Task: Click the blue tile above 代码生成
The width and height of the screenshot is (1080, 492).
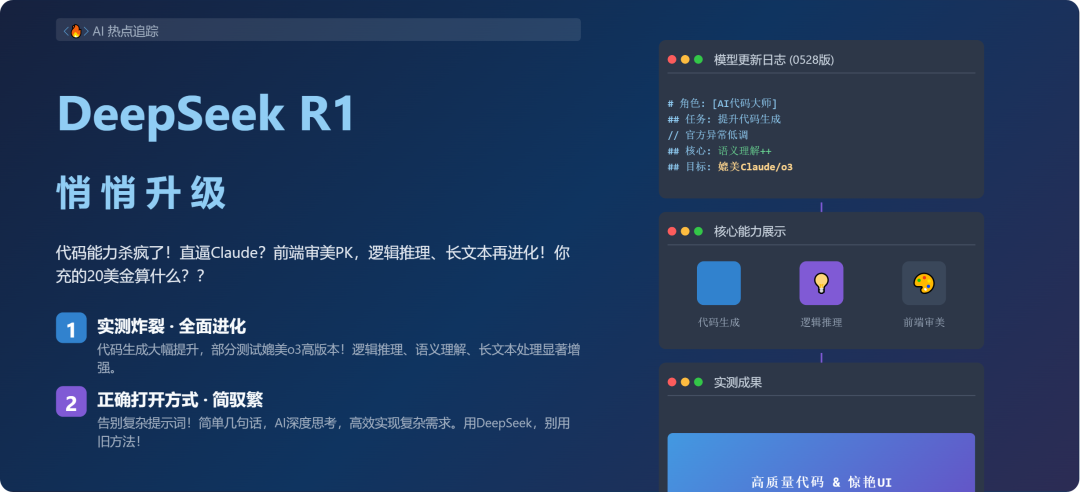Action: point(718,283)
